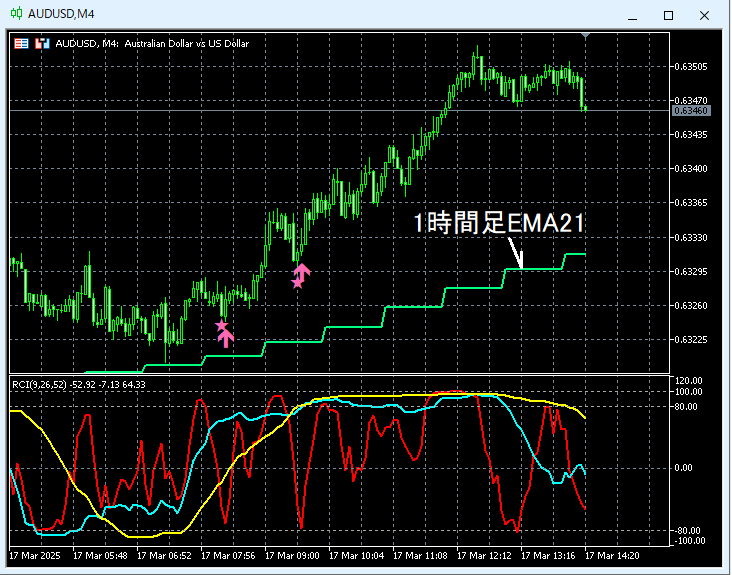Select the upper pink star marker

click(x=297, y=283)
